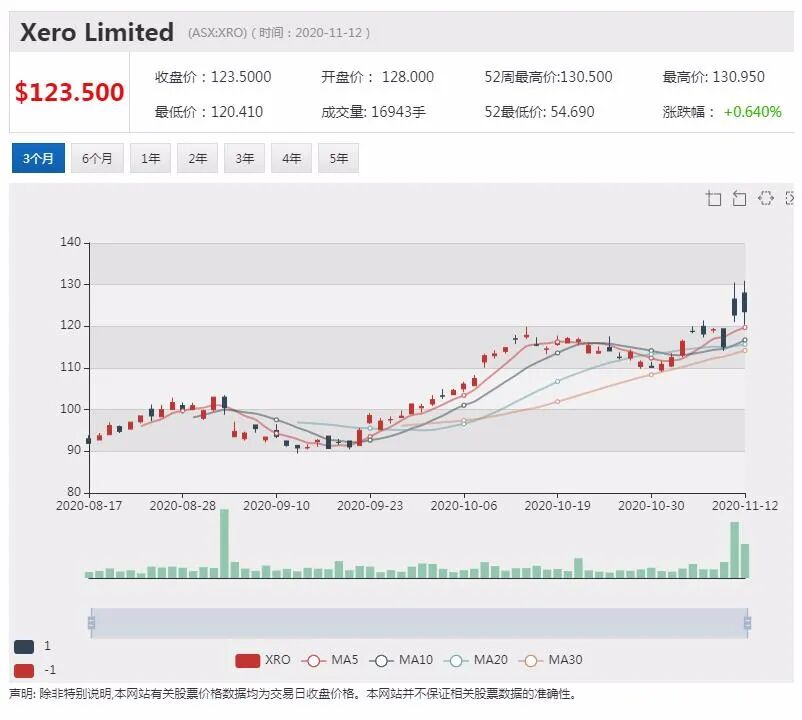Click 52最低价: 54.690 text
This screenshot has width=802, height=720.
point(540,112)
